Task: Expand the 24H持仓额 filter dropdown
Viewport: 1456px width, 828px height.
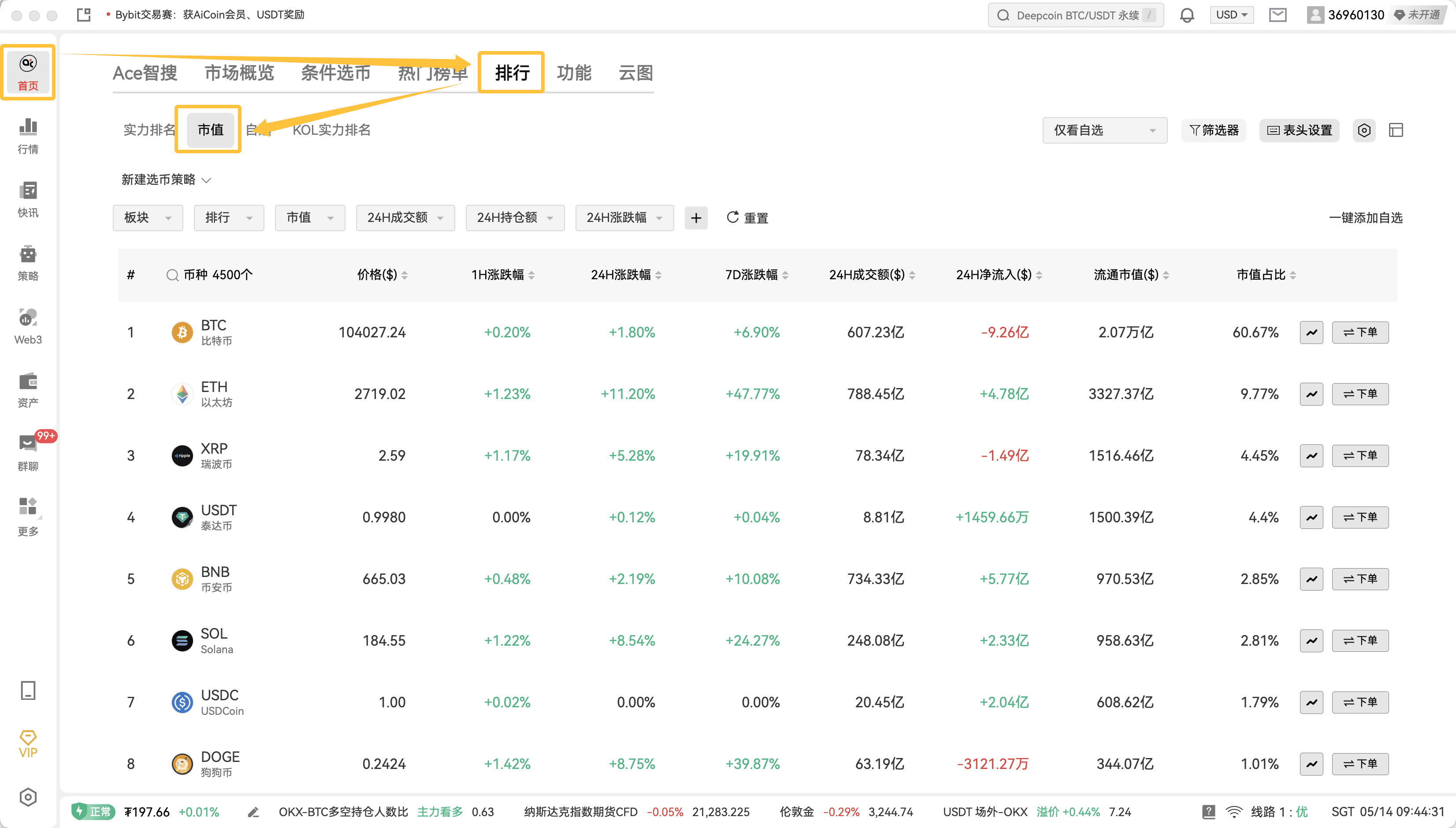Action: pyautogui.click(x=515, y=218)
